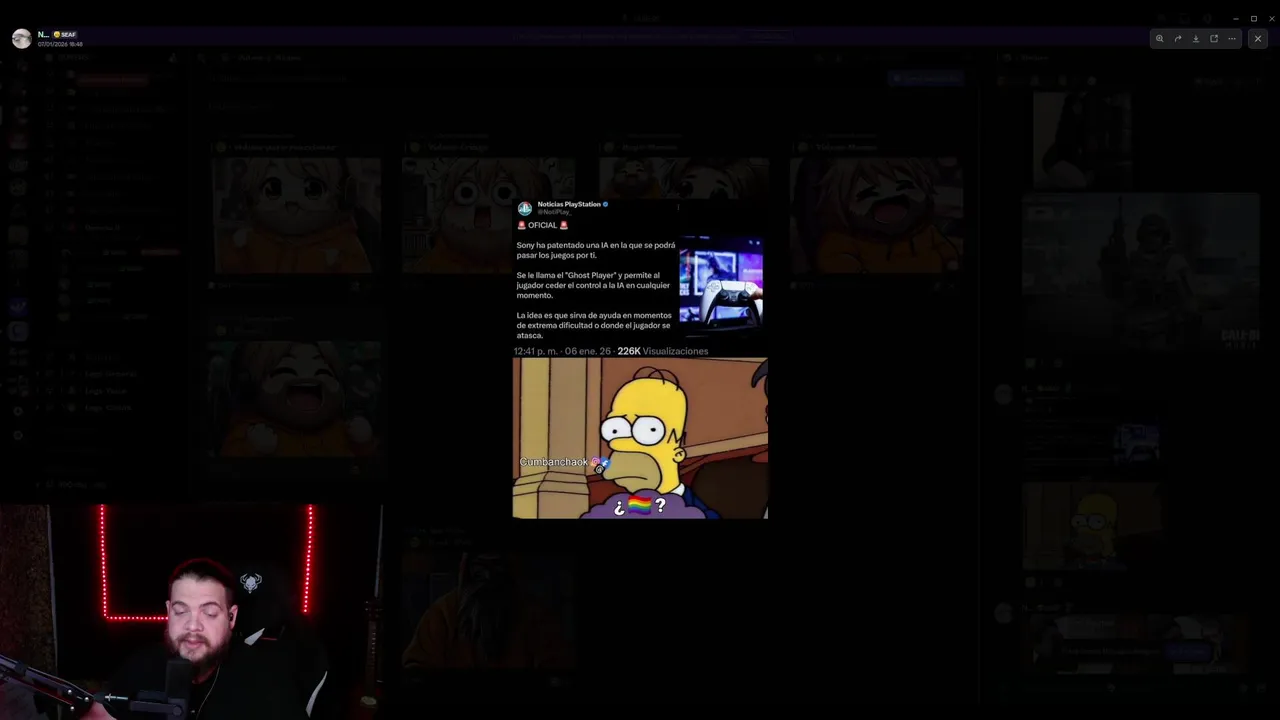
Task: Minimize the Discord window
Action: [x=1236, y=18]
